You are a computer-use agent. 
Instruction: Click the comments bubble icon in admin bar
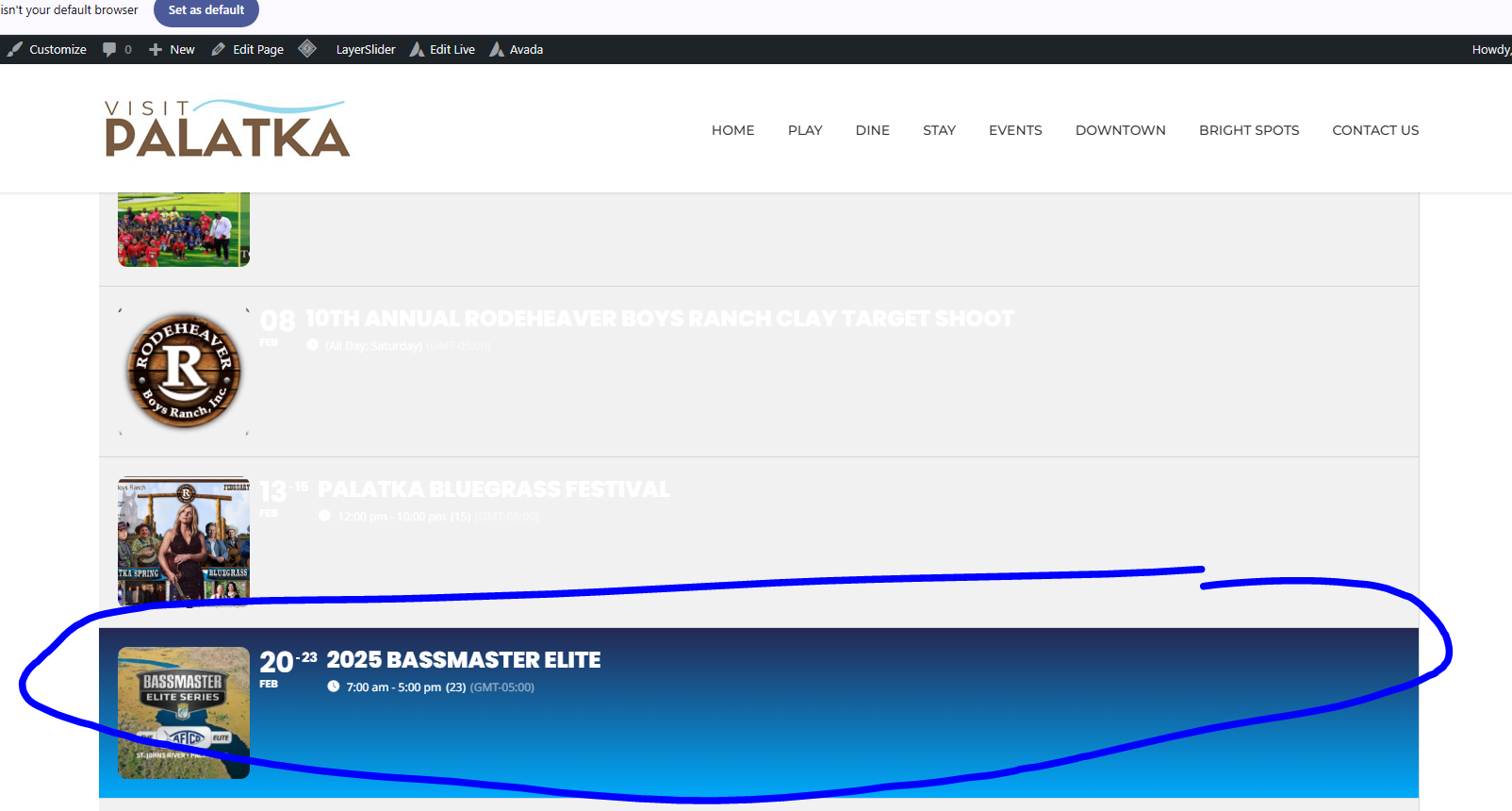(109, 49)
